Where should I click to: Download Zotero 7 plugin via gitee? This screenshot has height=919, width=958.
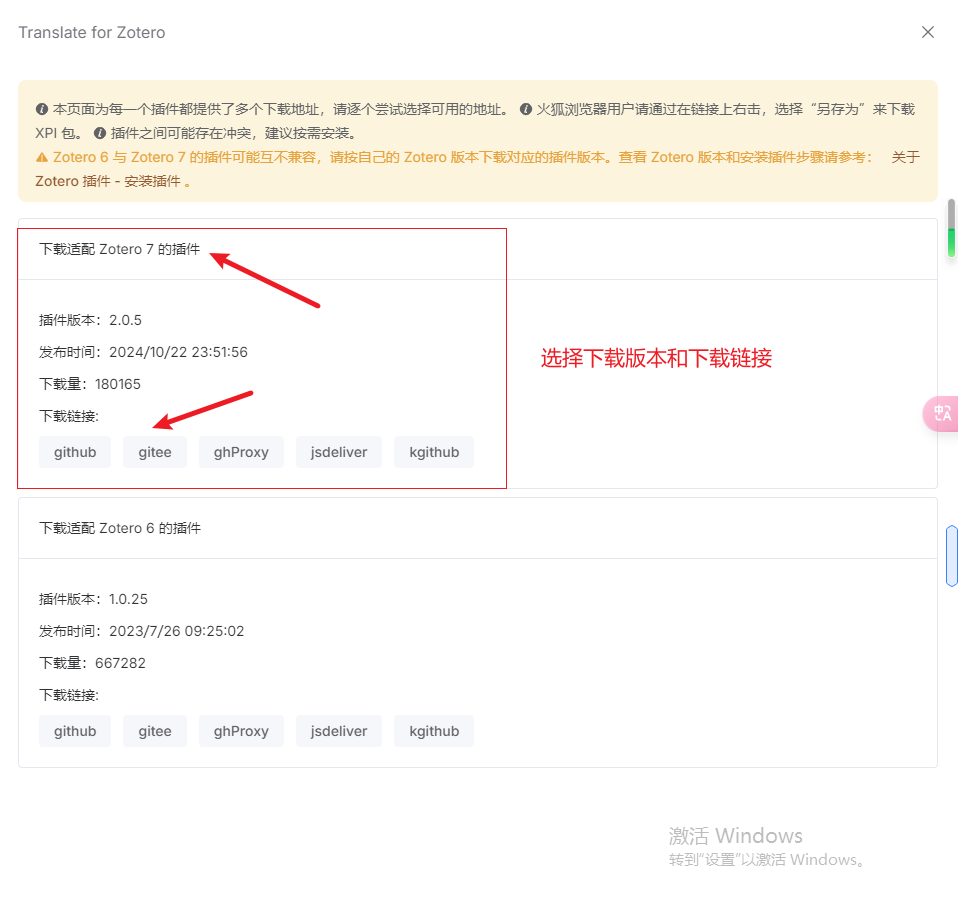[x=155, y=452]
